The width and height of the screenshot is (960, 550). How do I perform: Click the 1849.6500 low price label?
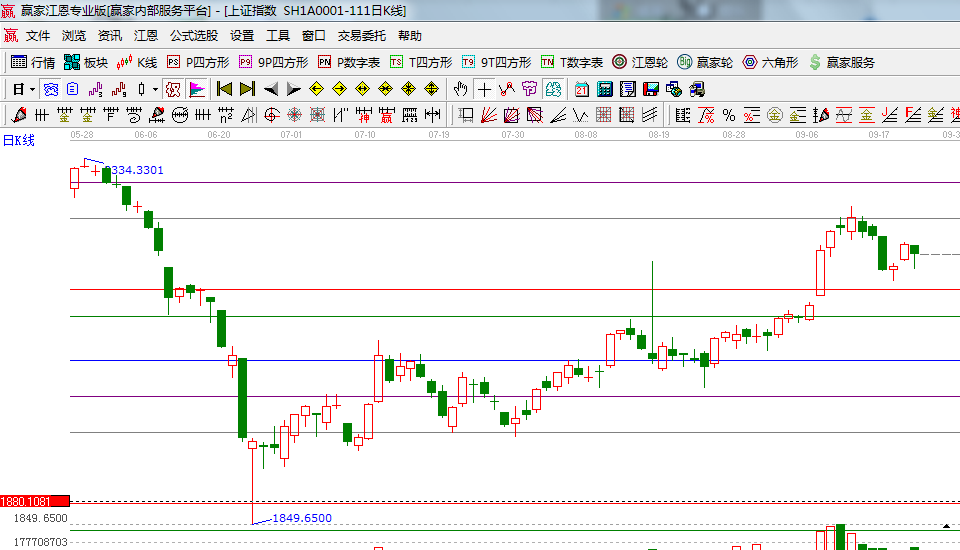tap(301, 518)
